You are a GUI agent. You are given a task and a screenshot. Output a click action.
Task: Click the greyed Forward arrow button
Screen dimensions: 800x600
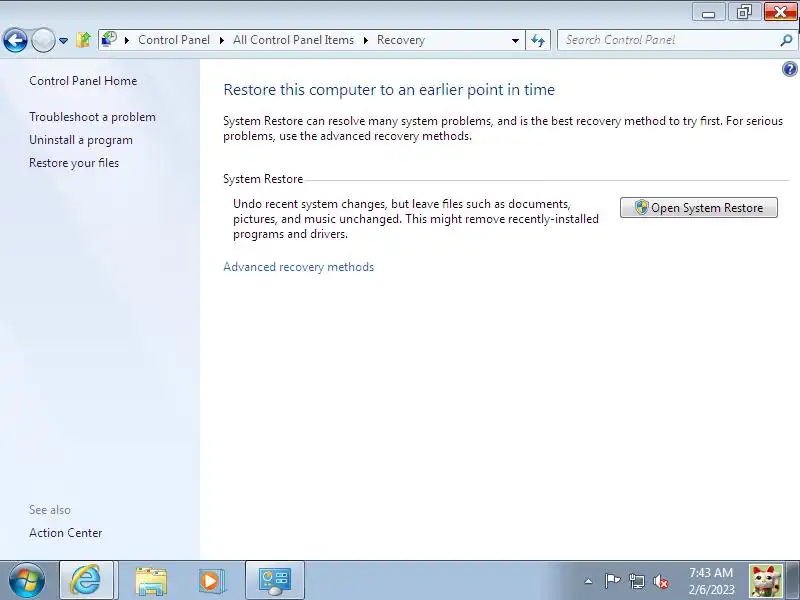43,40
